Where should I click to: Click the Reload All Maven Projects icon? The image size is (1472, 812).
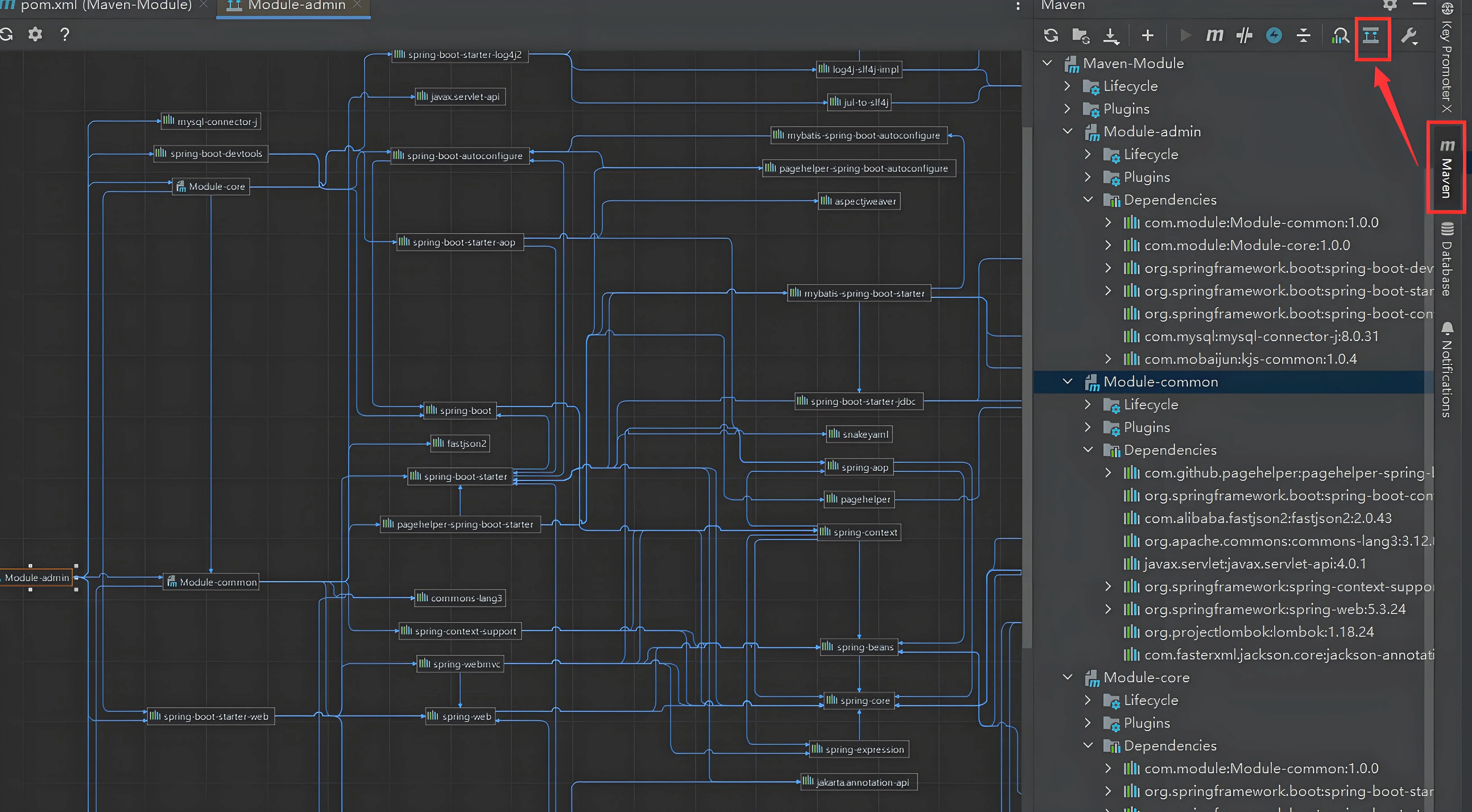coord(1051,36)
